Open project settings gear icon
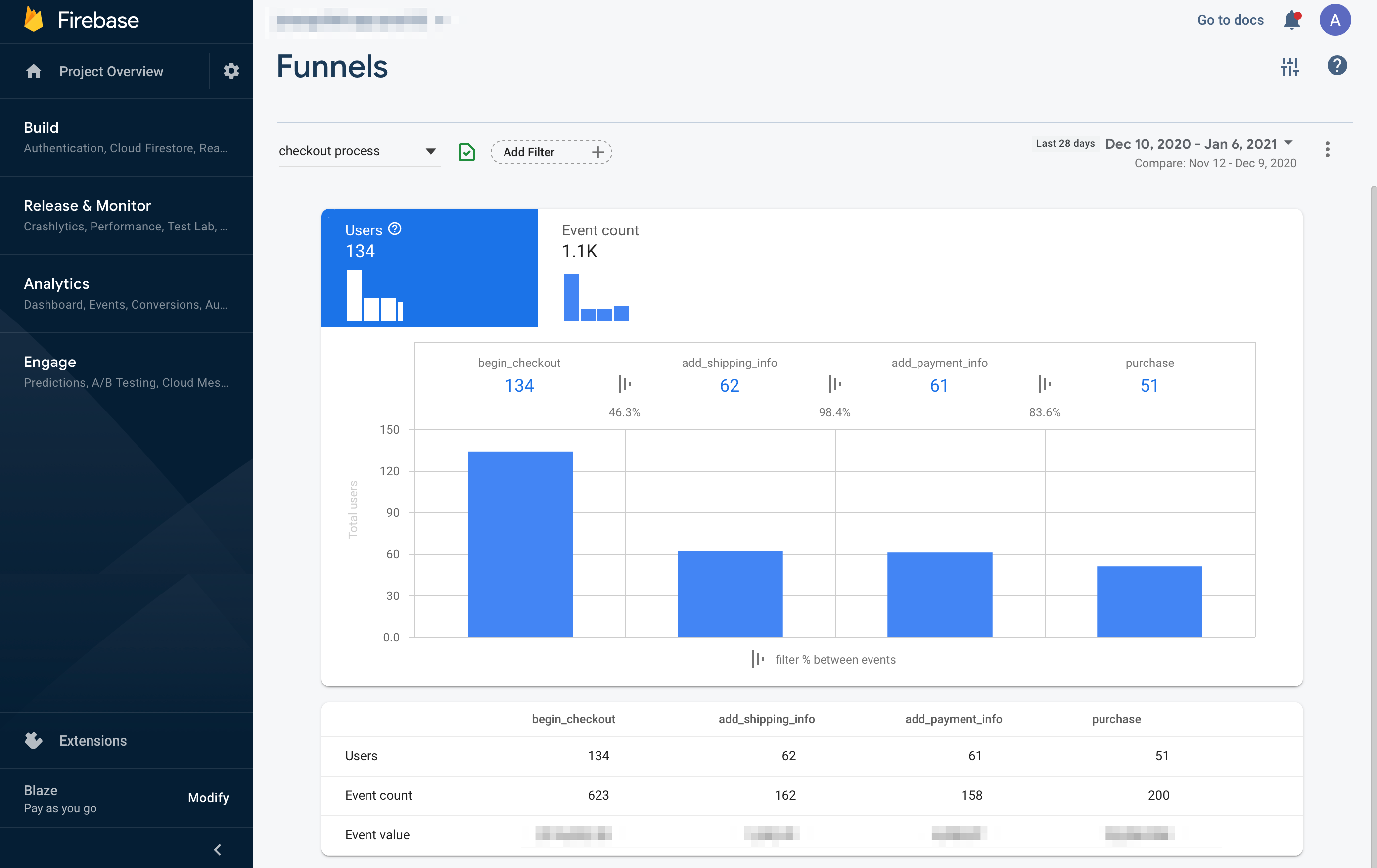The image size is (1377, 868). 231,71
